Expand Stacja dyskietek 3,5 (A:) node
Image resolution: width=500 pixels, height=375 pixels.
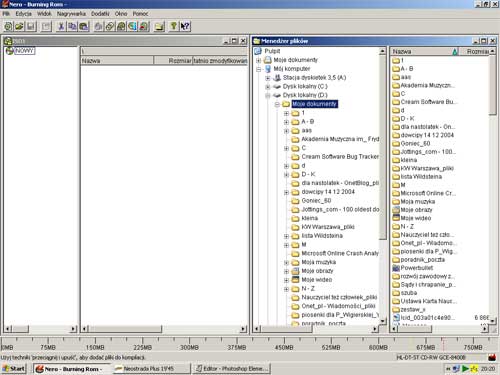pyautogui.click(x=268, y=78)
